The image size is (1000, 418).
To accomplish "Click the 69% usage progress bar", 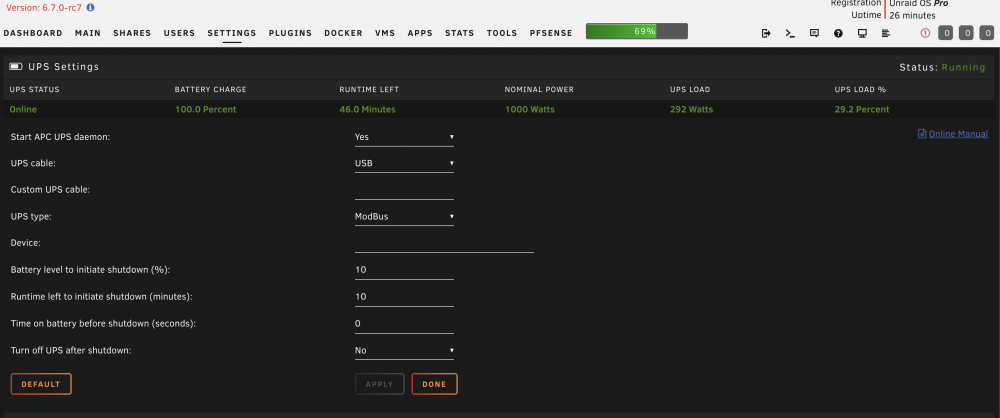I will 636,31.
